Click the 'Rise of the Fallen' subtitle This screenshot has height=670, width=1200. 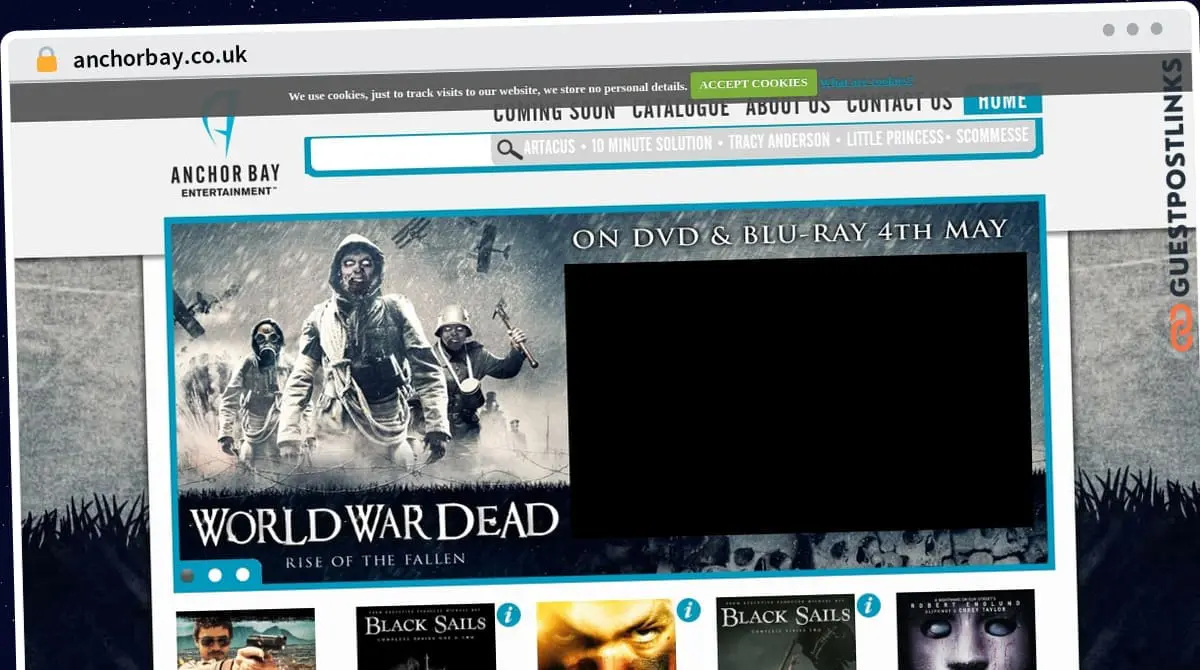coord(375,560)
